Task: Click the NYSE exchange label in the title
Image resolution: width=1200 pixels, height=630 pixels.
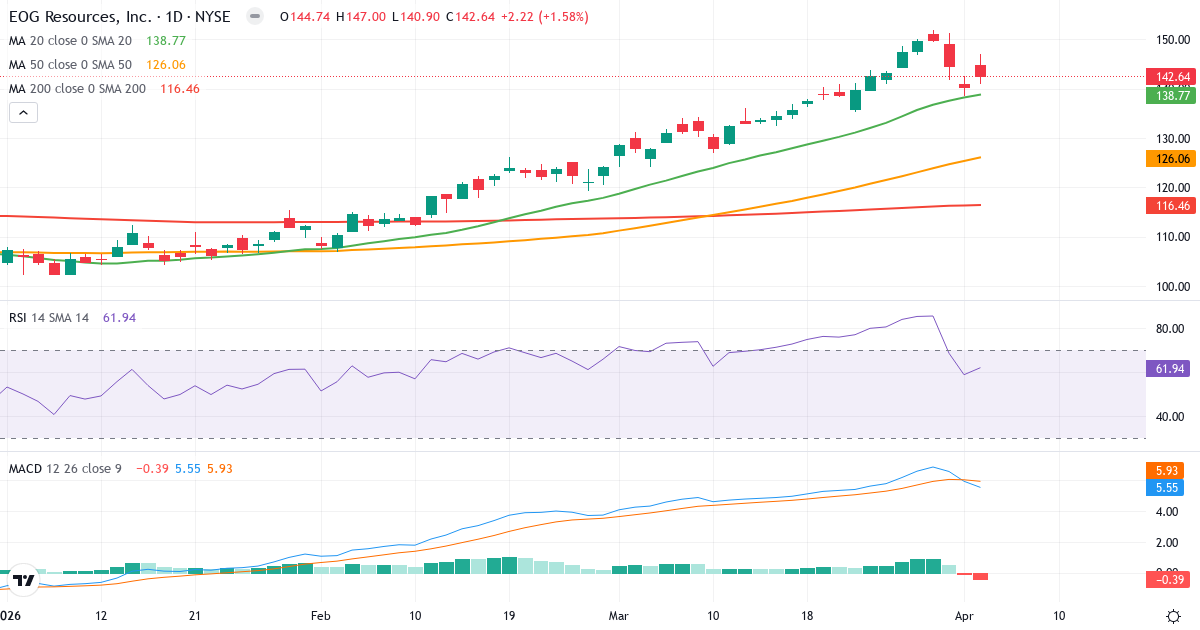Action: pyautogui.click(x=215, y=16)
